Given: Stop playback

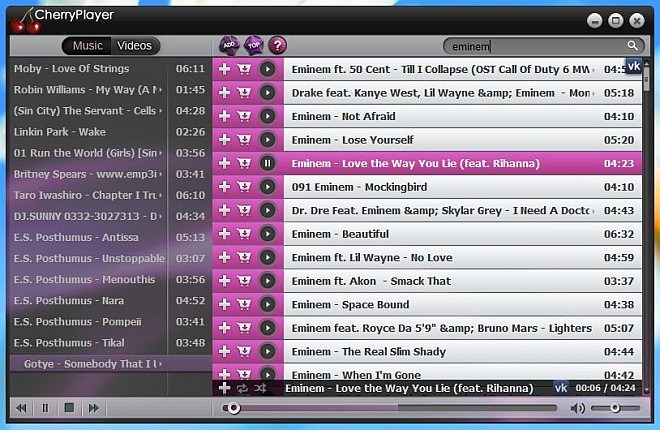Looking at the screenshot, I should 69,408.
